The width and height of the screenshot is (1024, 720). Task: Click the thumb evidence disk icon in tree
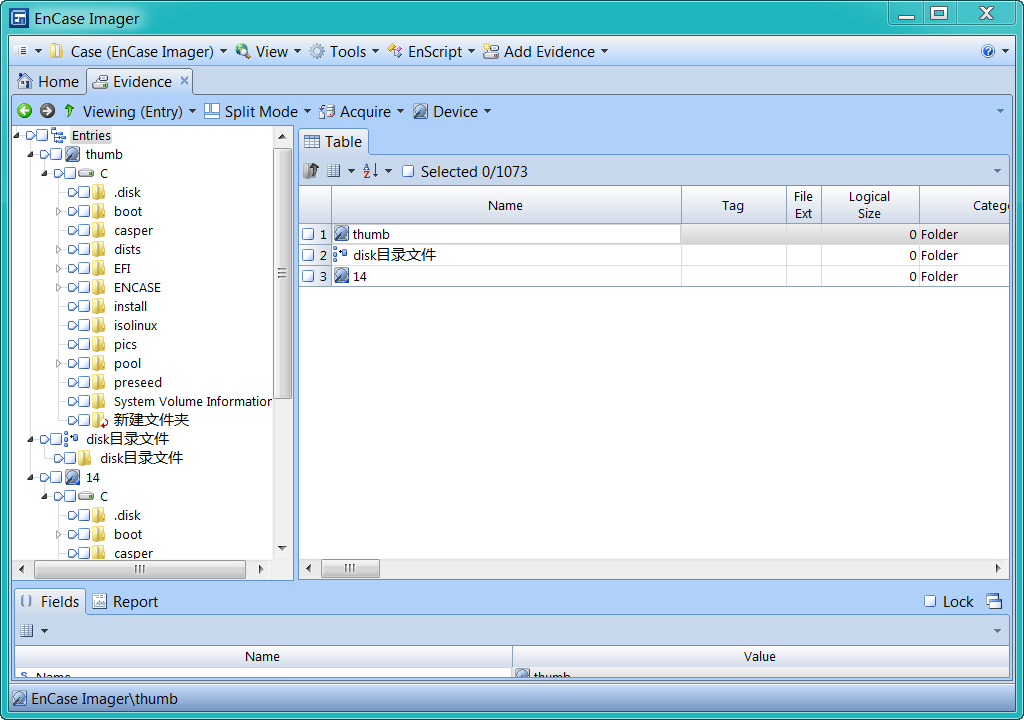click(x=73, y=155)
